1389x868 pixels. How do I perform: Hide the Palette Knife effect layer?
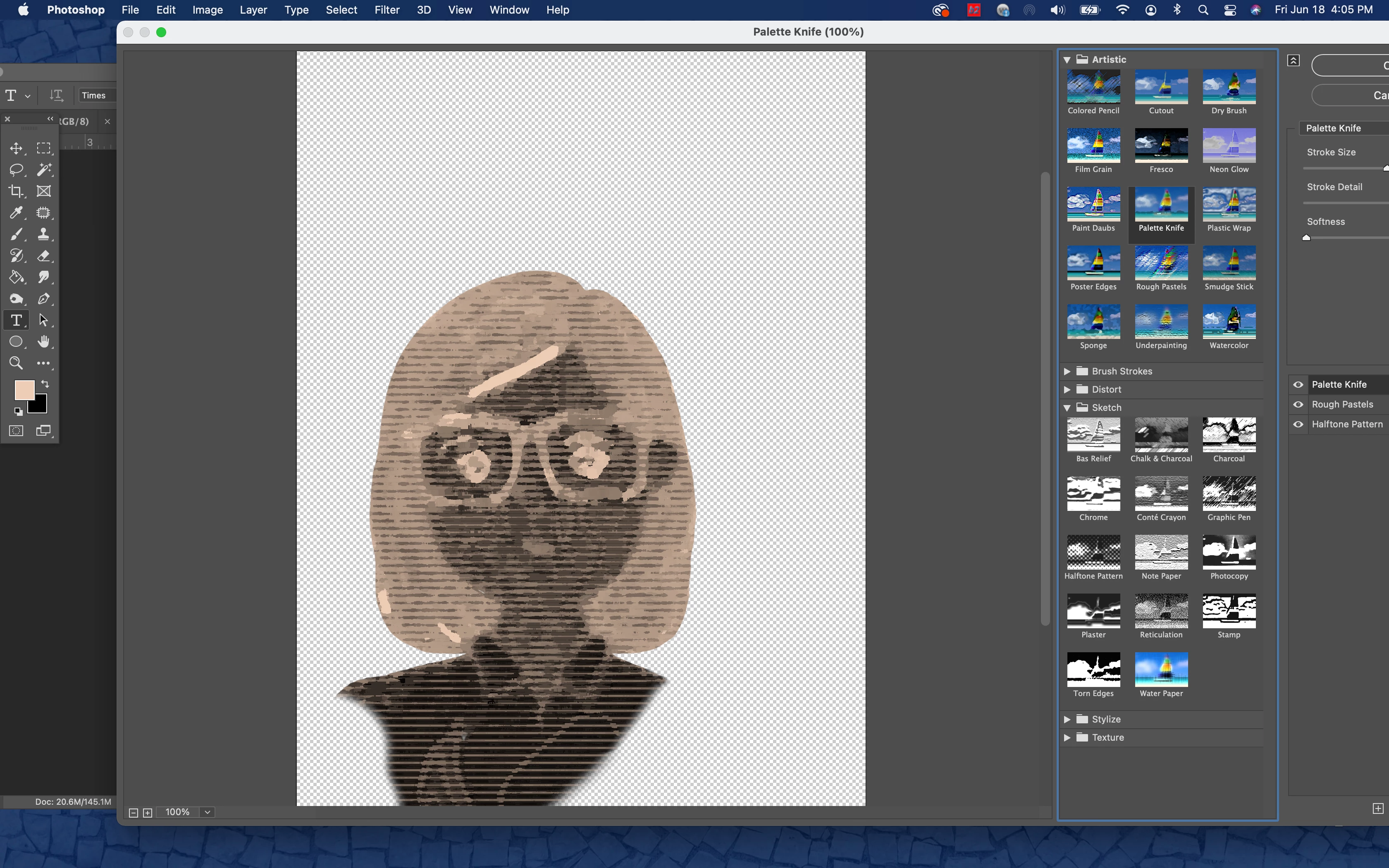(x=1298, y=385)
